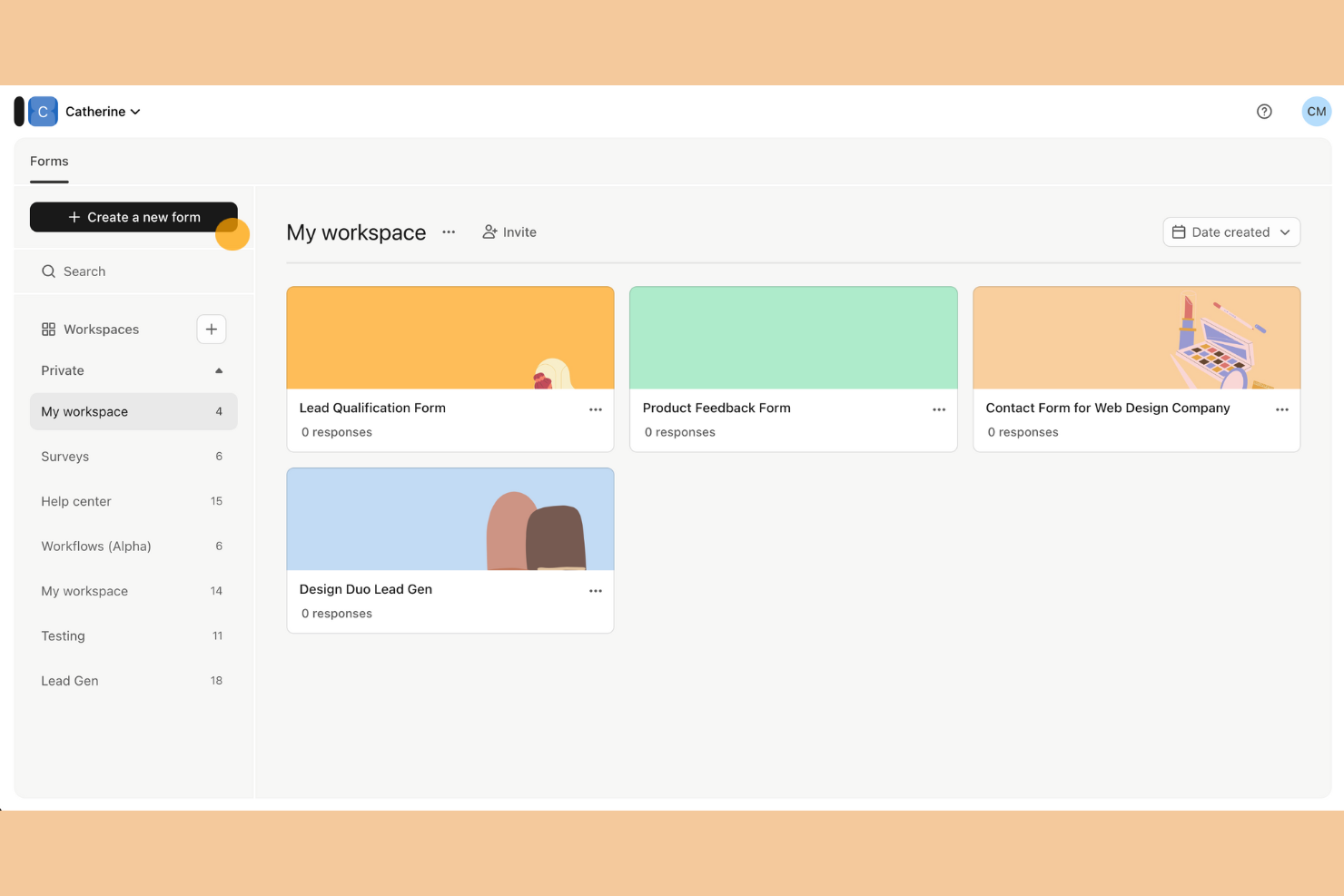Viewport: 1344px width, 896px height.
Task: Click Create a new form button
Action: pos(133,217)
